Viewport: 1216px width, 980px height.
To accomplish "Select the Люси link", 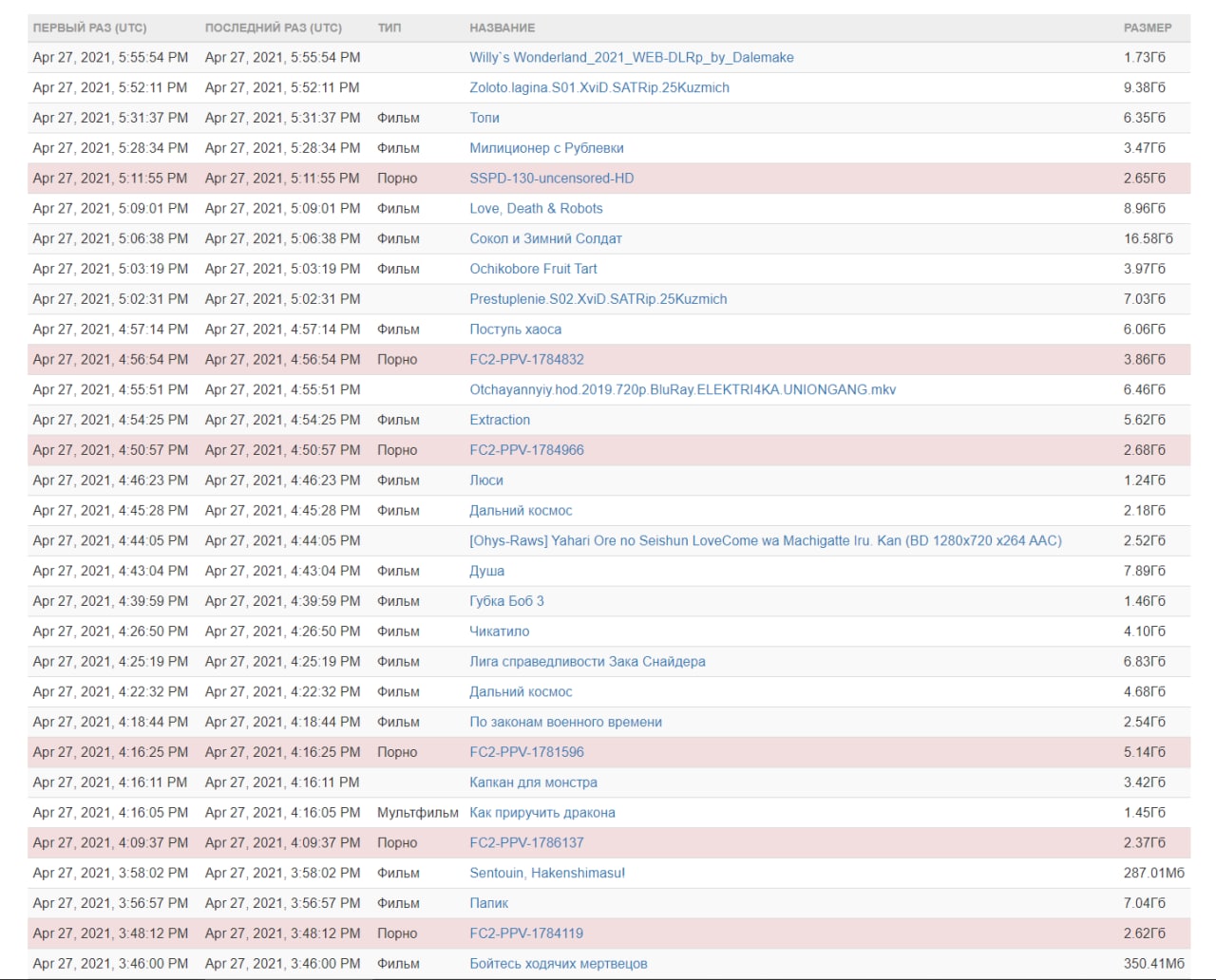I will click(486, 481).
